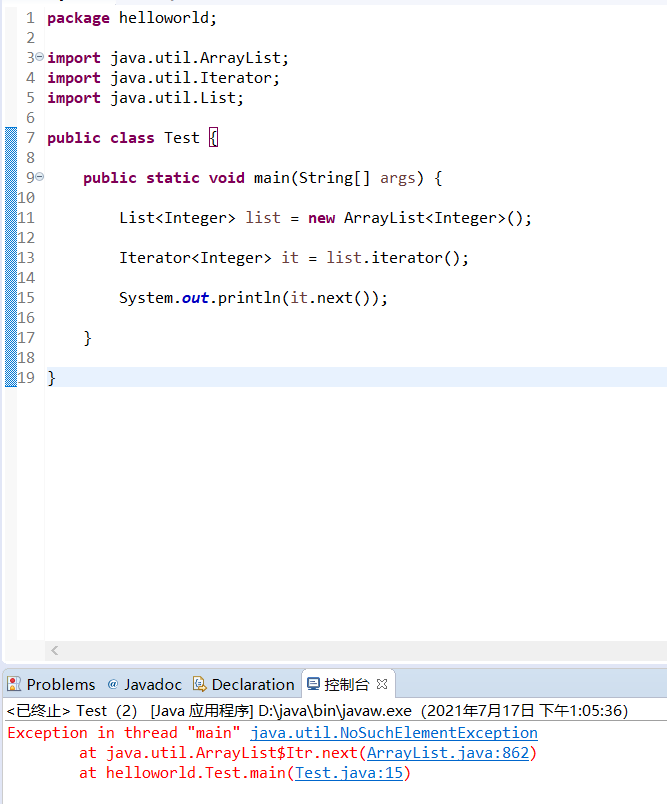The image size is (667, 804).
Task: Place cursor on 'package helloworld;' line
Action: (132, 18)
